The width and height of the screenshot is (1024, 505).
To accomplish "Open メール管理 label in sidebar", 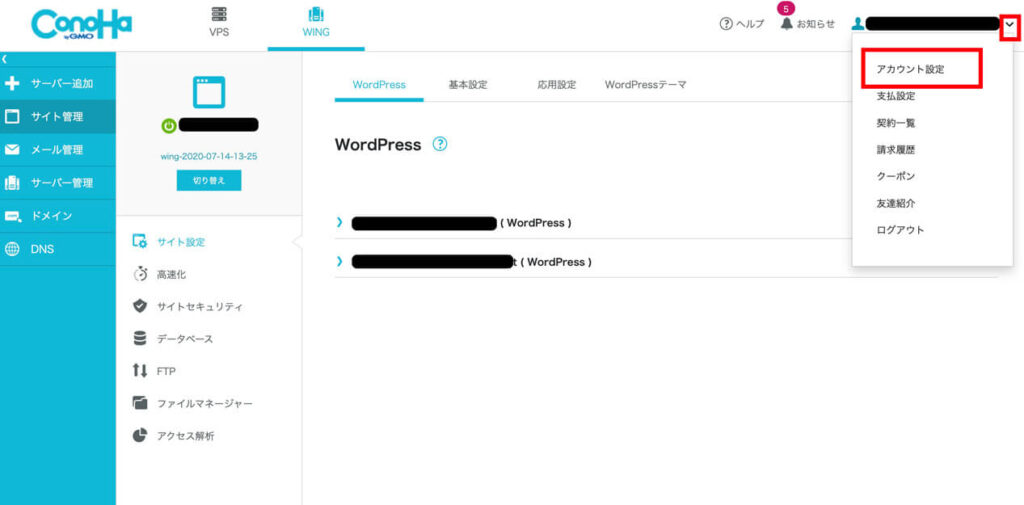I will pos(57,150).
